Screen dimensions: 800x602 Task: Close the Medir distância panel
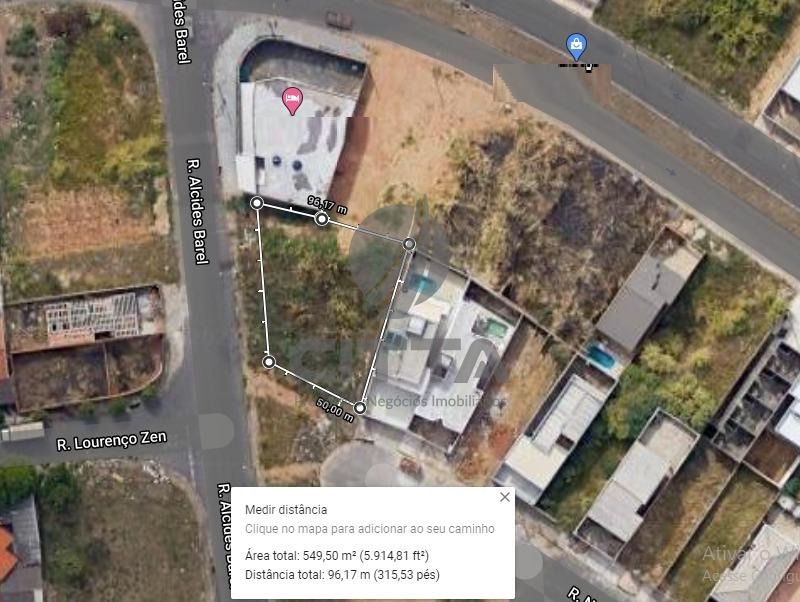click(x=505, y=497)
